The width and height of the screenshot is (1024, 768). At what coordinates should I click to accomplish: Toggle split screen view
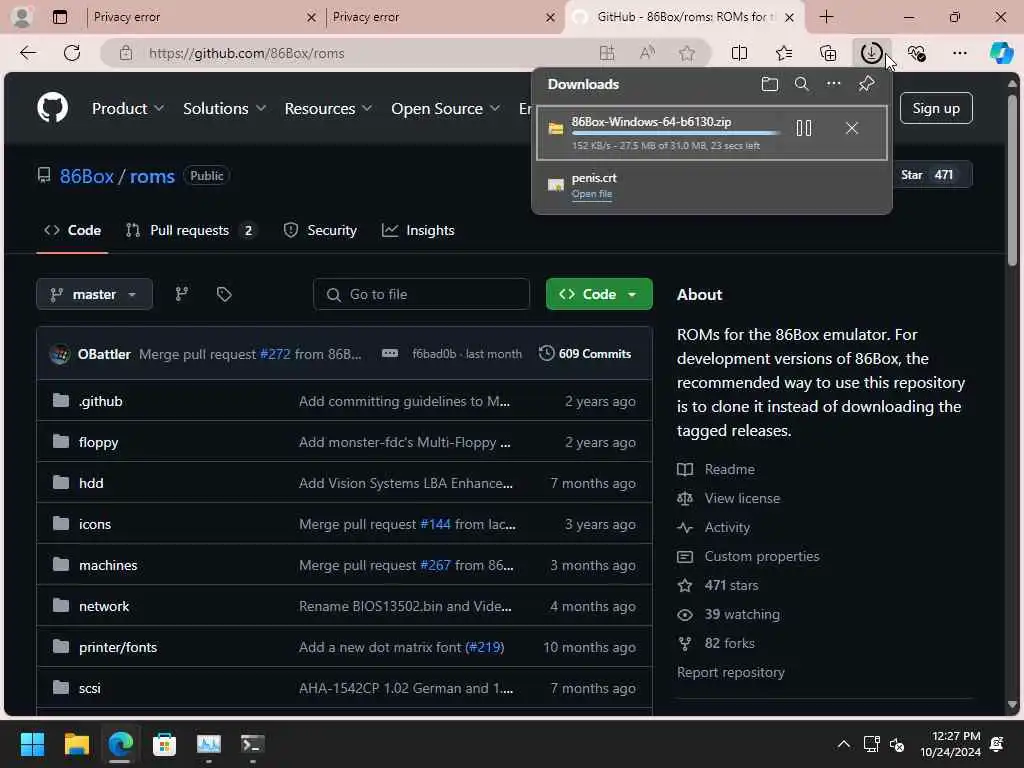click(739, 53)
